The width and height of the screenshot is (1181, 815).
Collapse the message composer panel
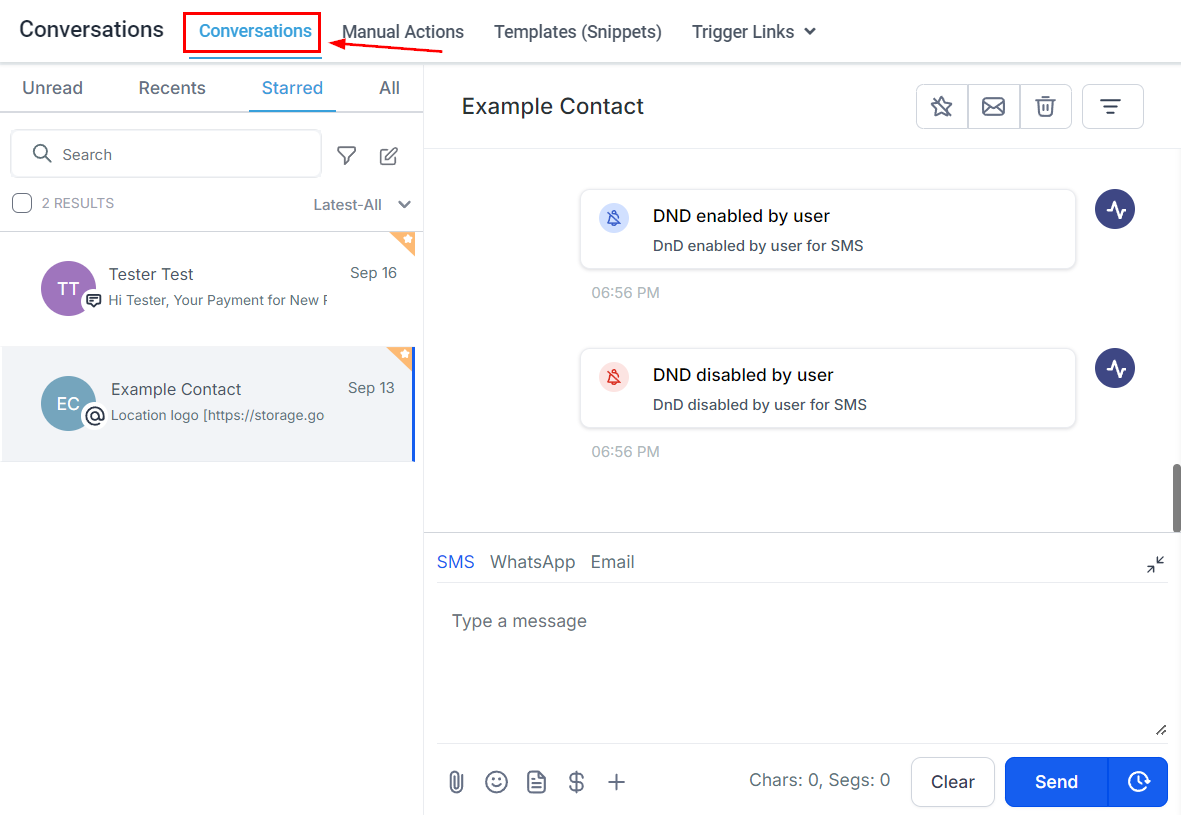[1155, 564]
